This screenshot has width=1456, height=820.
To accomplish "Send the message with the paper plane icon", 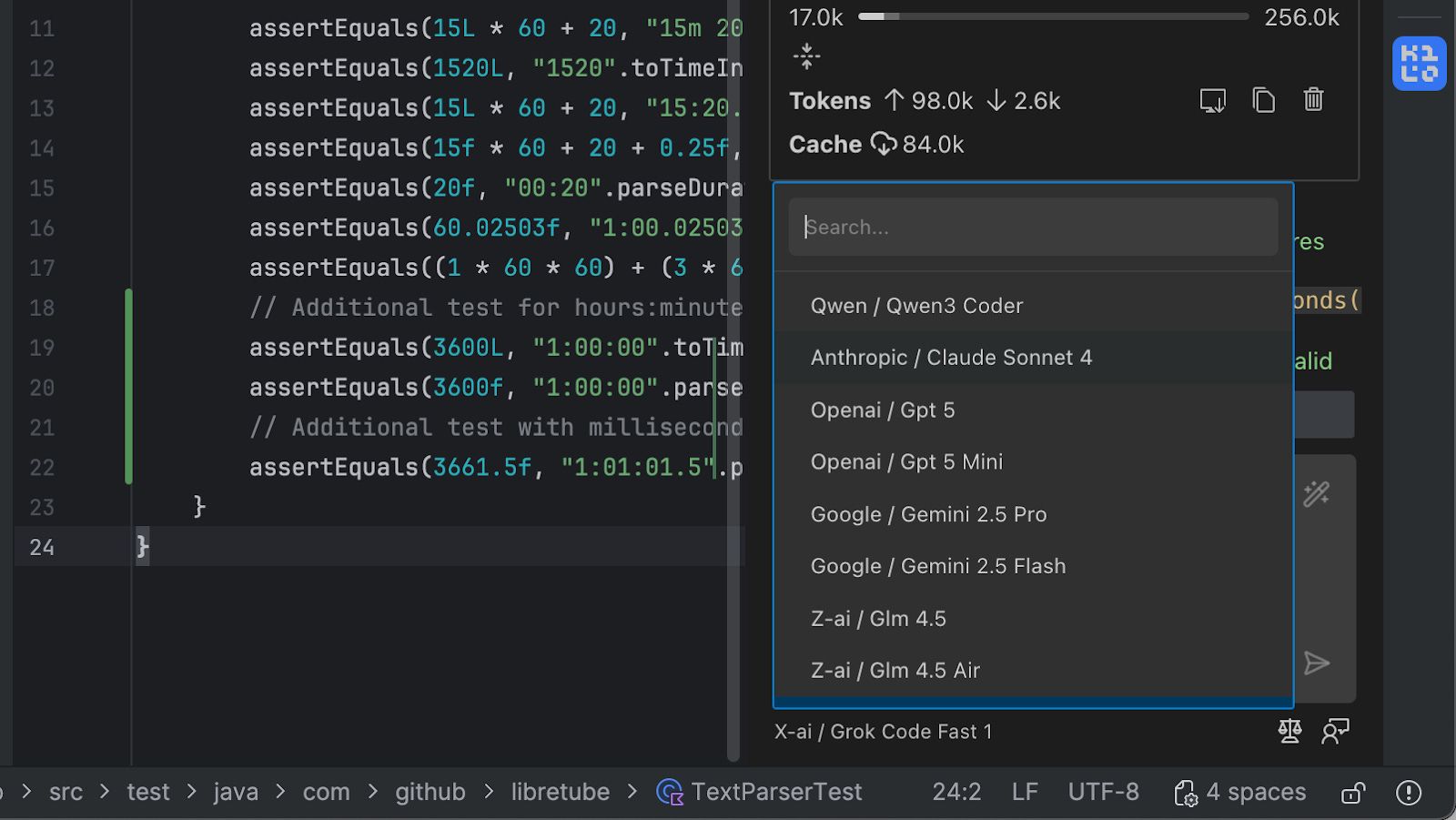I will [1318, 663].
